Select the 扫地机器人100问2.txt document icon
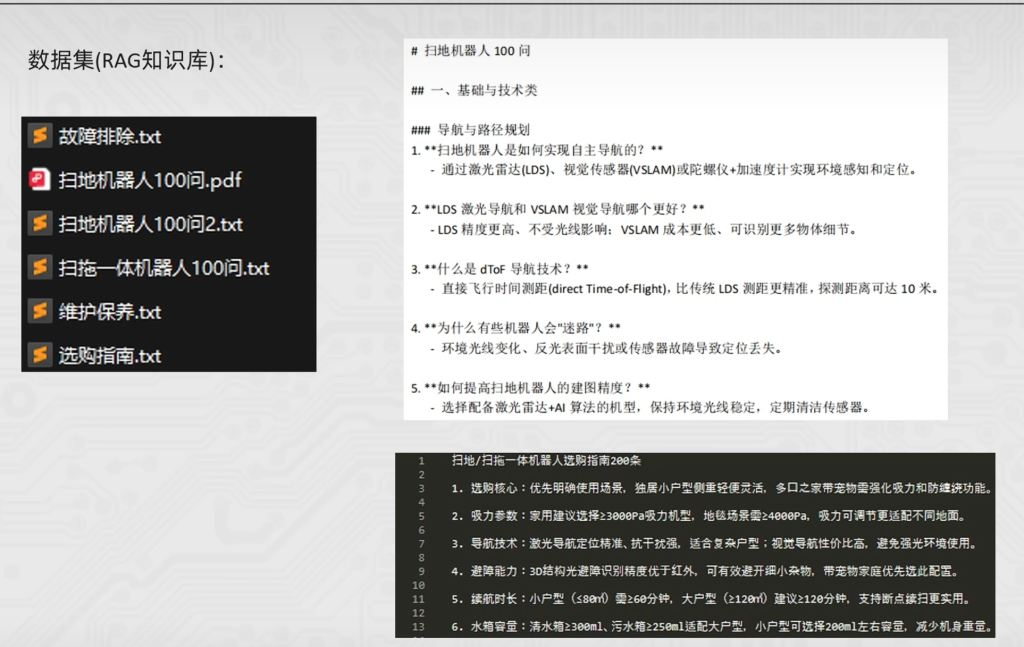The width and height of the screenshot is (1024, 647). [x=38, y=223]
